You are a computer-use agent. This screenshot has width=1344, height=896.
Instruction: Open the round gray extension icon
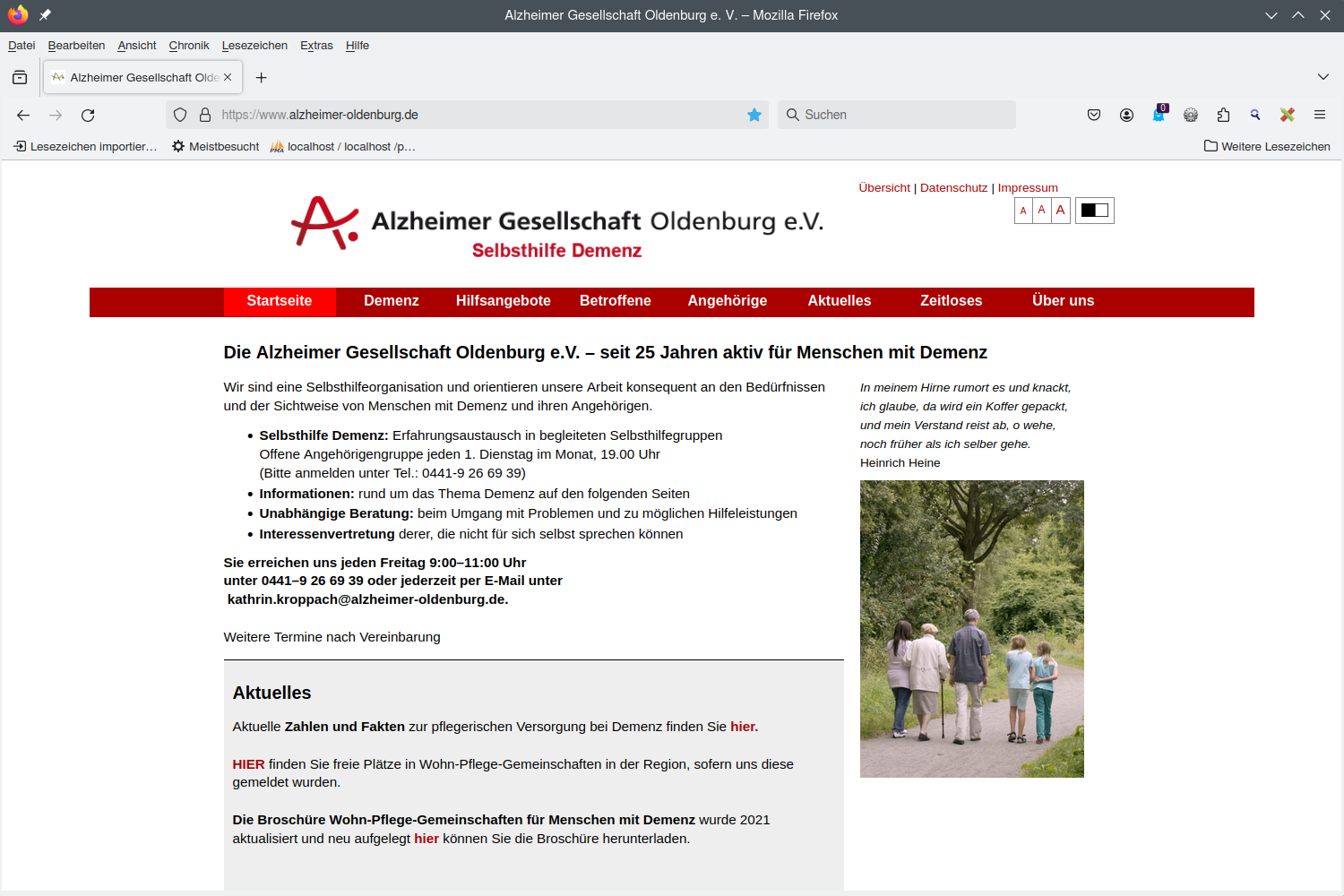tap(1191, 115)
